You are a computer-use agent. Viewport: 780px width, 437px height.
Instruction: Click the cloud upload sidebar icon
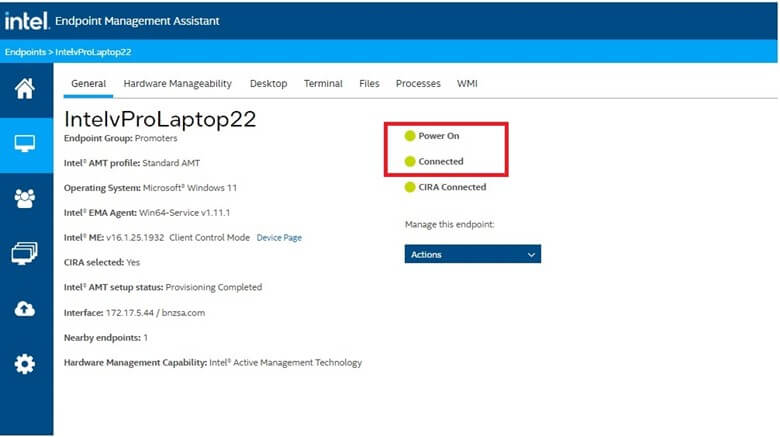click(24, 309)
